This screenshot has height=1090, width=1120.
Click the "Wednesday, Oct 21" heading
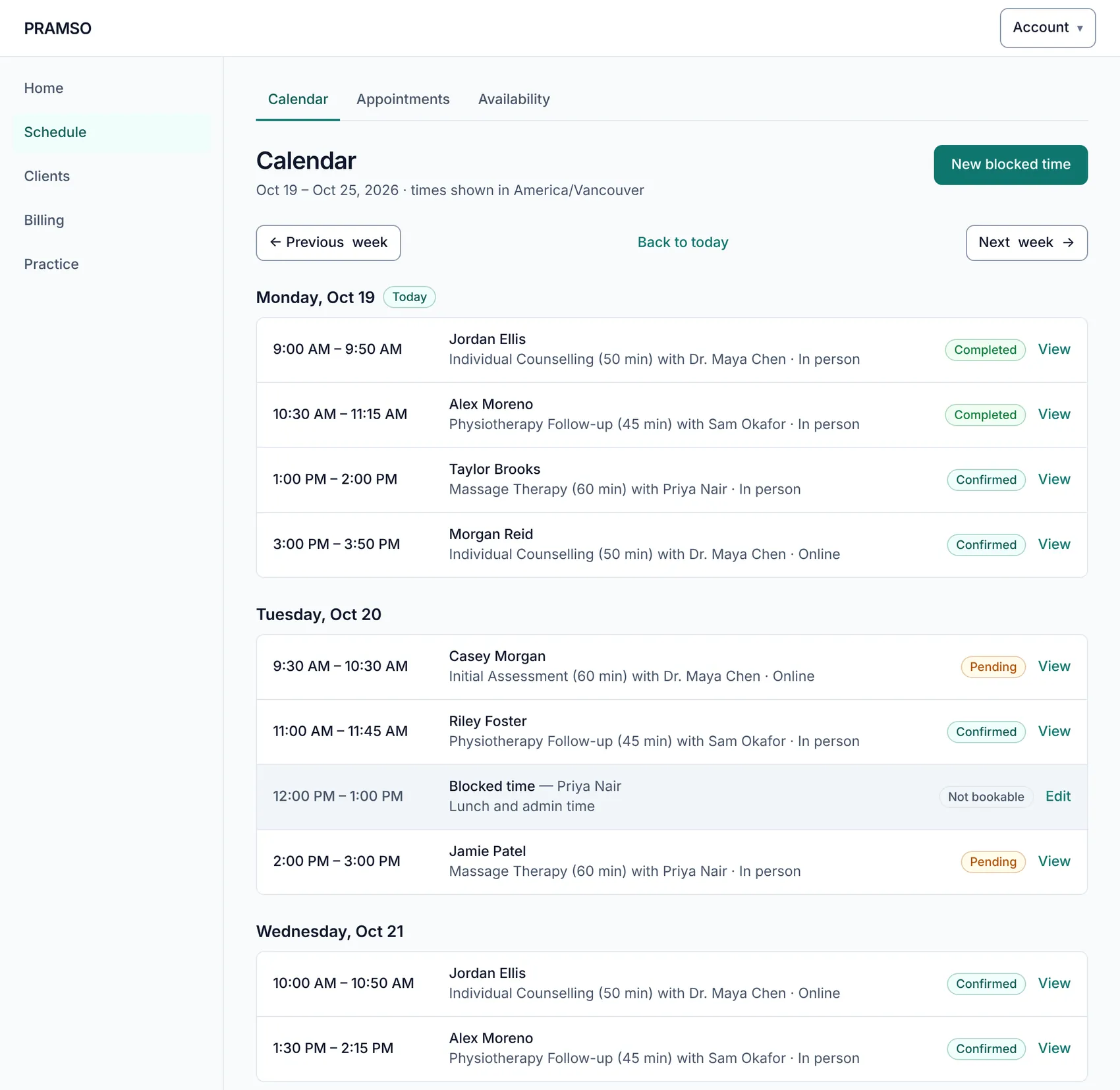tap(330, 932)
